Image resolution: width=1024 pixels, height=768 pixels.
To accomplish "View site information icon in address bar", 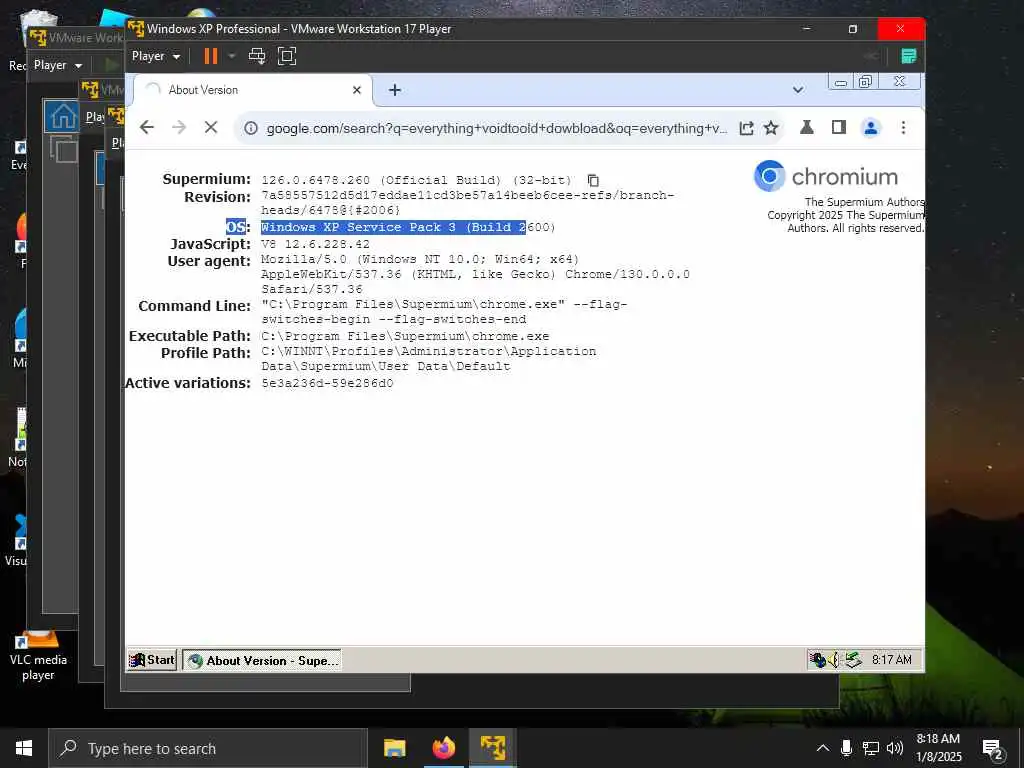I will point(251,128).
